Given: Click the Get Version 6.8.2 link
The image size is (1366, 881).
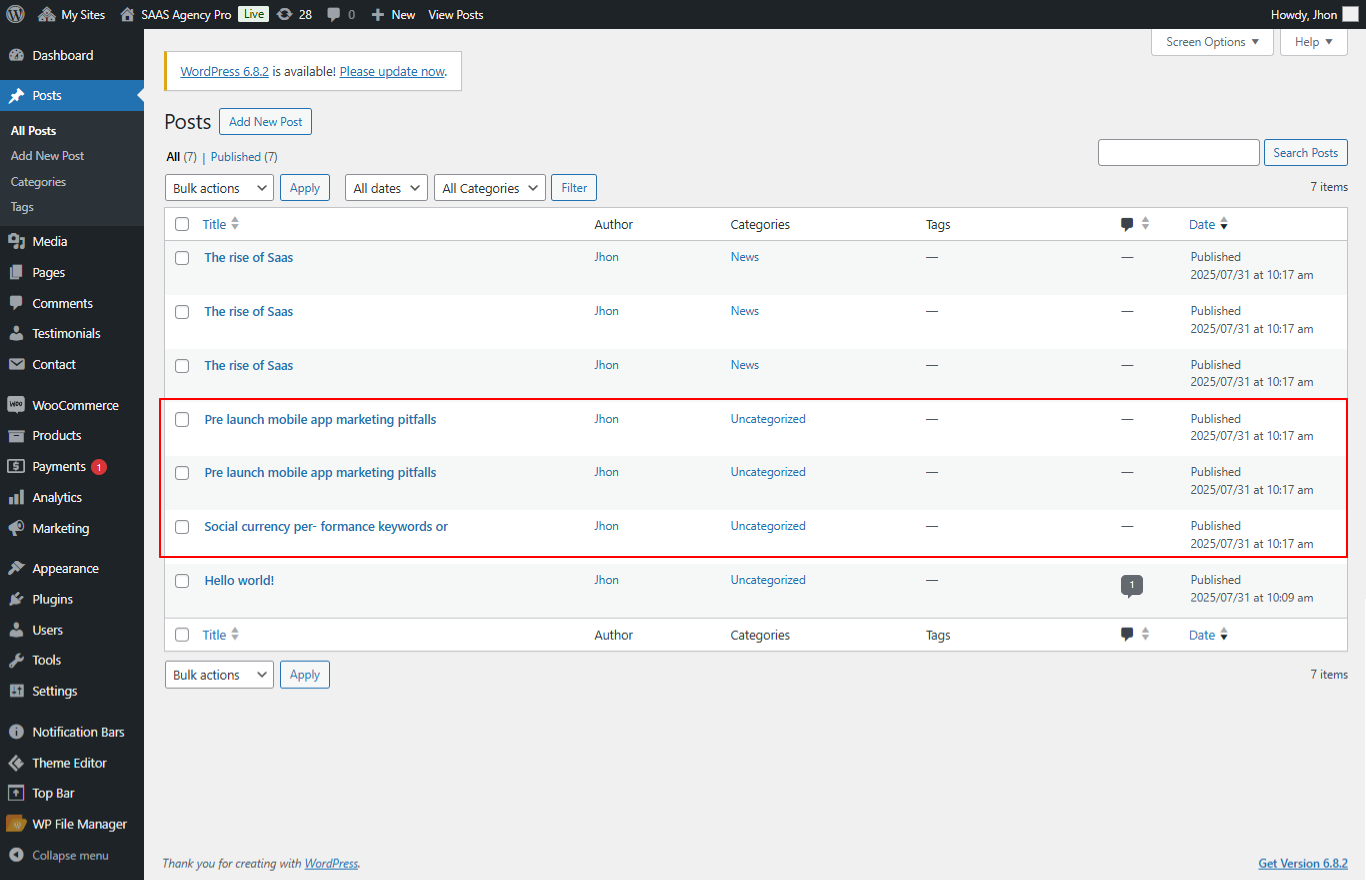Looking at the screenshot, I should (1303, 863).
